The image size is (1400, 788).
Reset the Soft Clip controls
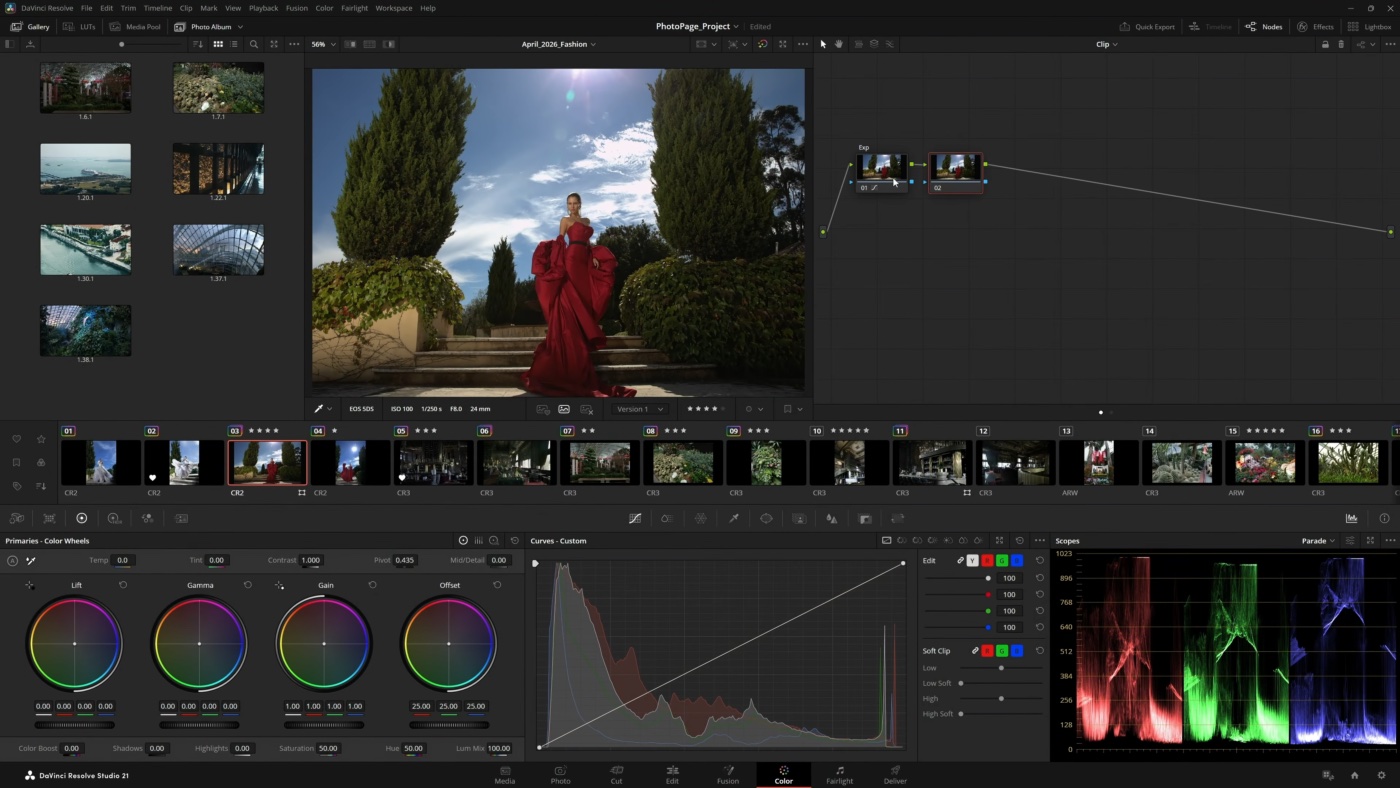1039,651
